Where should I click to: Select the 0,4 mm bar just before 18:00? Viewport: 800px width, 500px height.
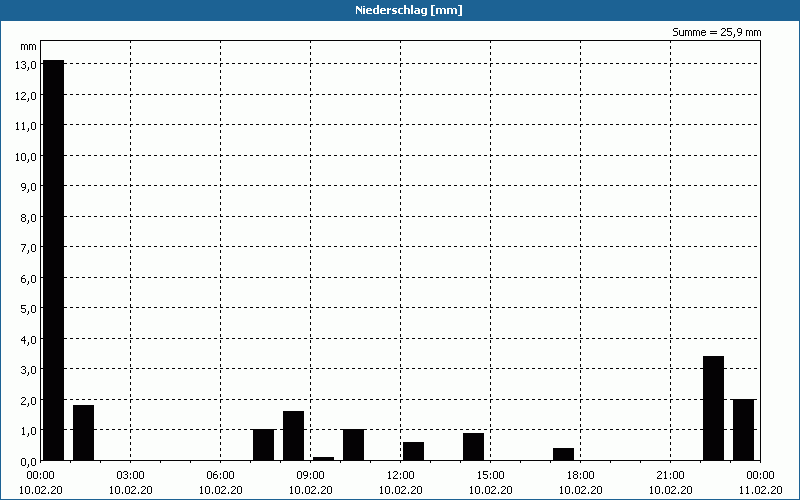coord(563,454)
